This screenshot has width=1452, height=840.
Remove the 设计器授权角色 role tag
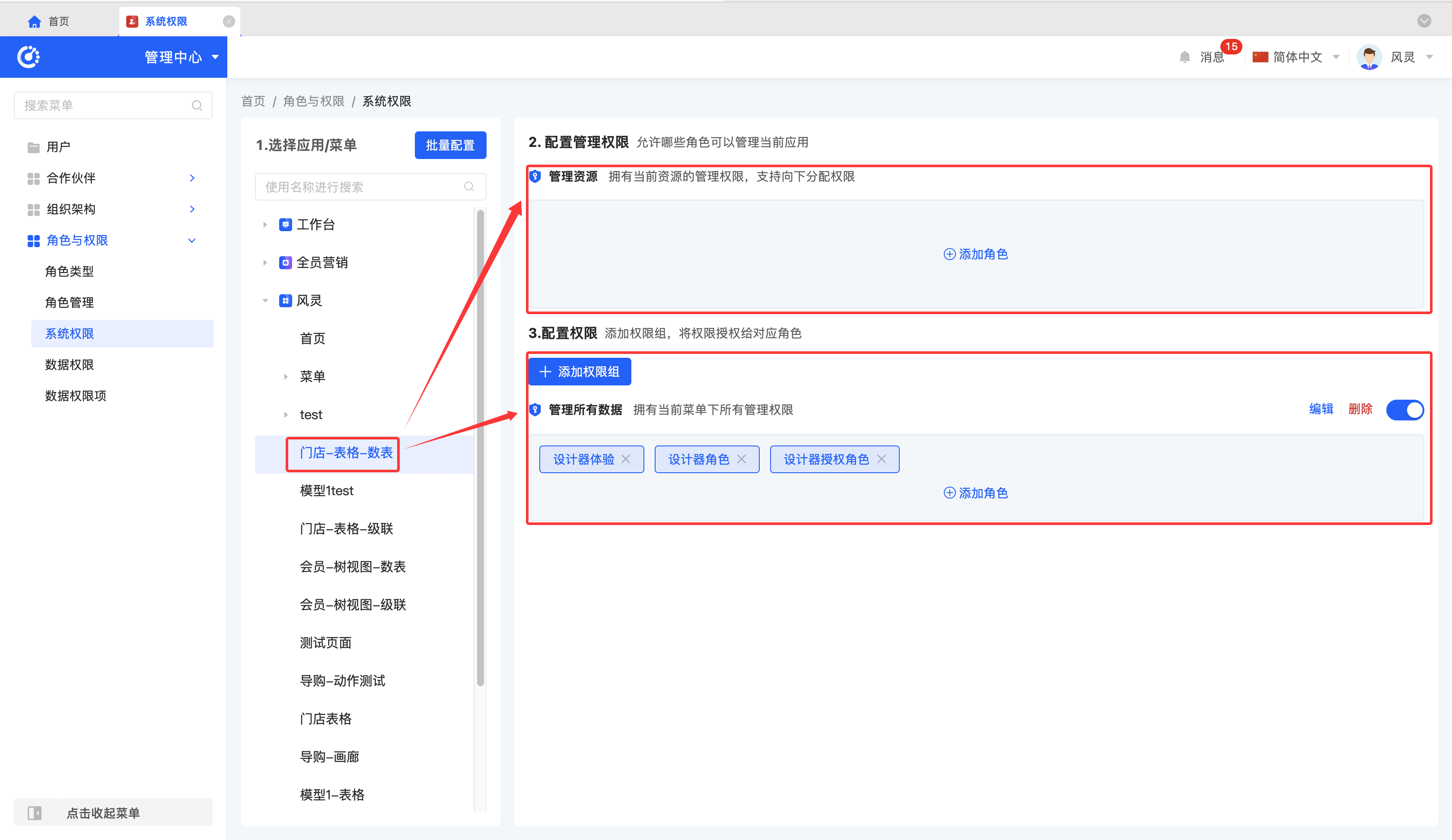882,459
